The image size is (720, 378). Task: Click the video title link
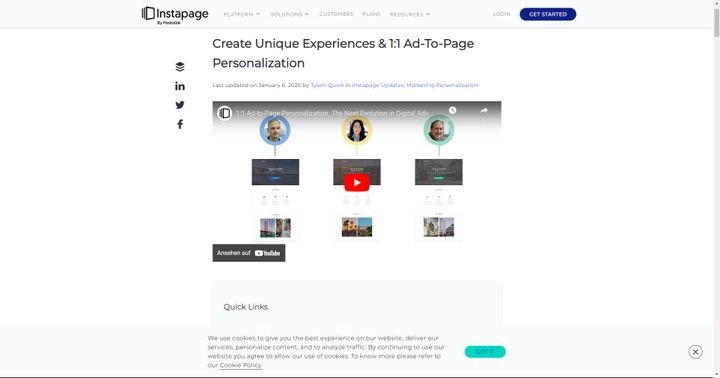pos(332,113)
